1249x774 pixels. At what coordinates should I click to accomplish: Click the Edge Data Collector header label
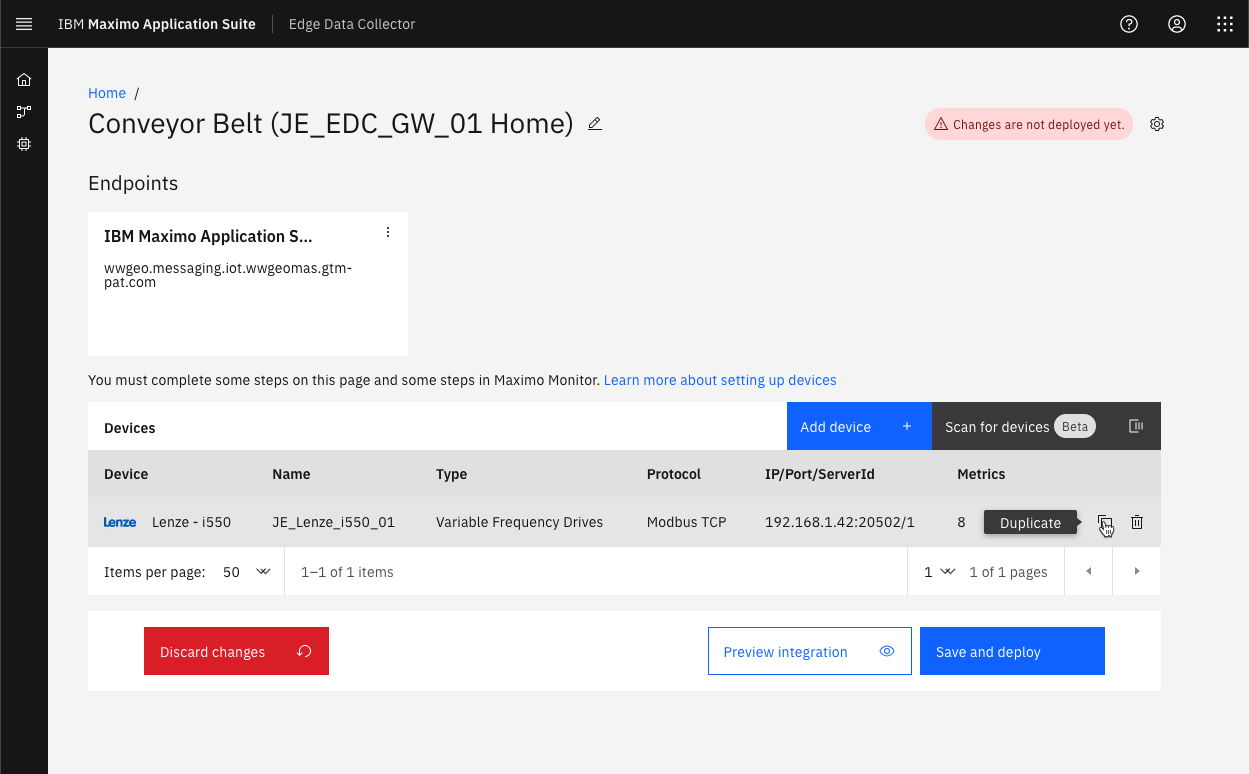(x=352, y=24)
